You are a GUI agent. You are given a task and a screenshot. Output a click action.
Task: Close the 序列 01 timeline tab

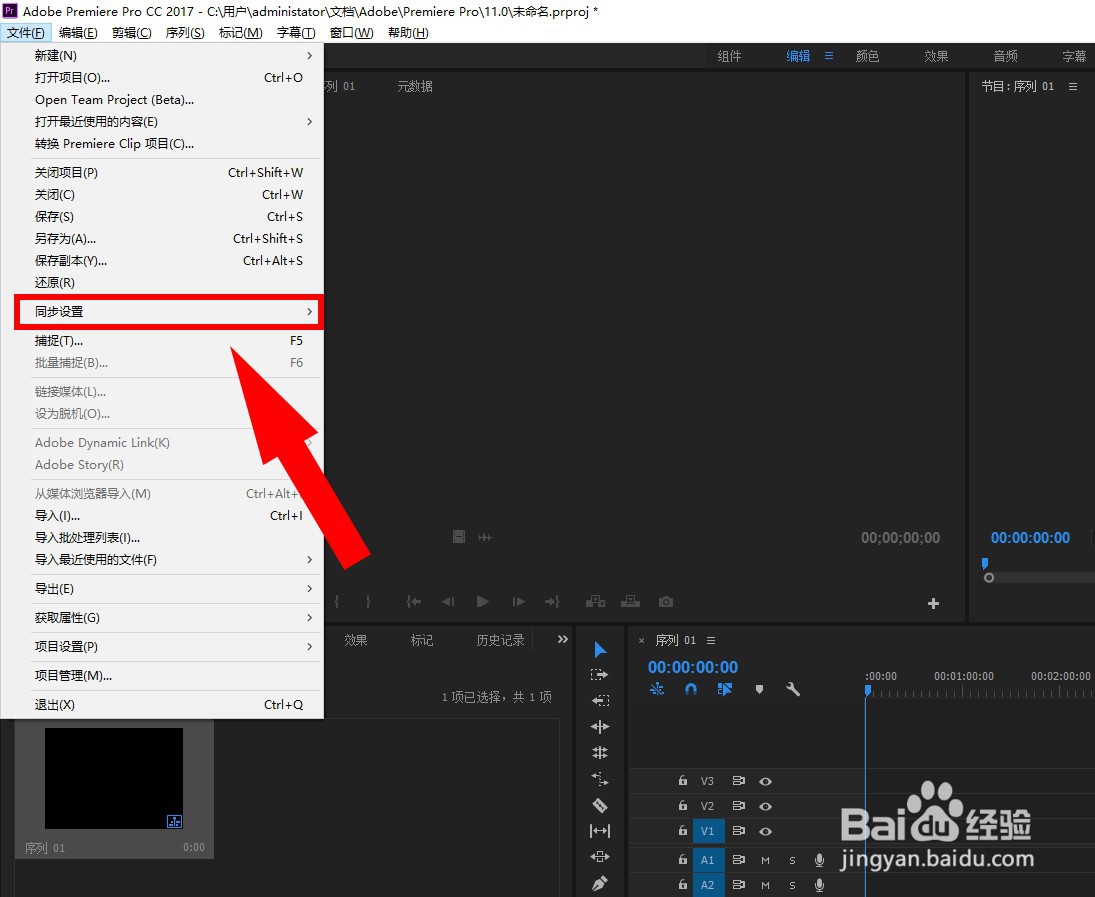[x=641, y=641]
